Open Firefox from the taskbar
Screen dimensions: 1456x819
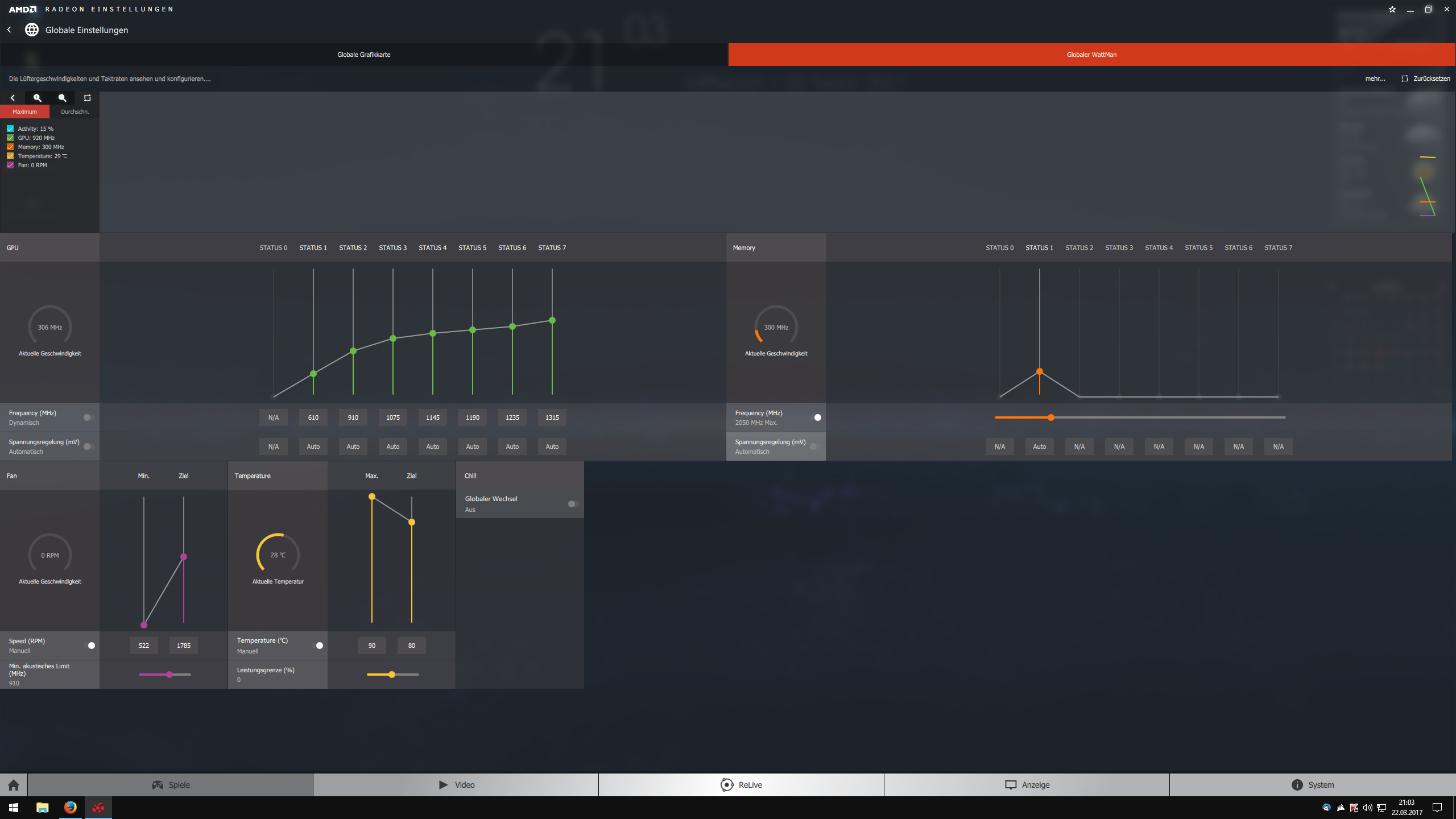tap(70, 808)
